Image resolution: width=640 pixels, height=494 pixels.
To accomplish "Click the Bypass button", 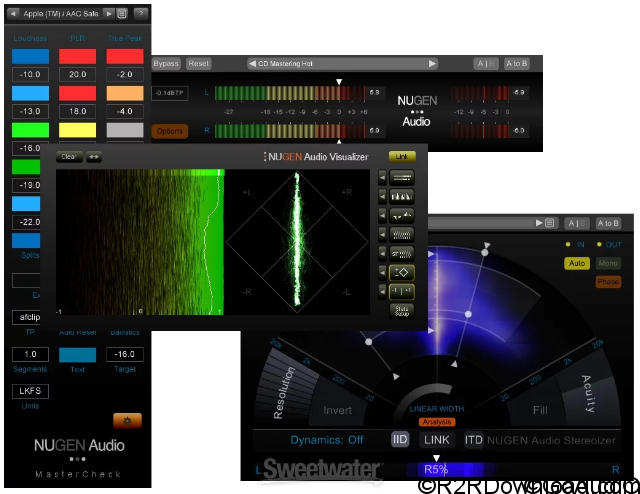I will tap(166, 63).
